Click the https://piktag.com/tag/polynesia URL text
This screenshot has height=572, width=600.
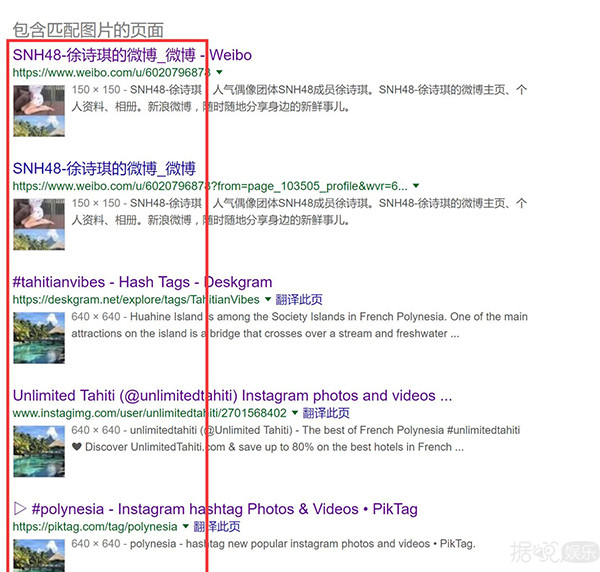tap(95, 527)
